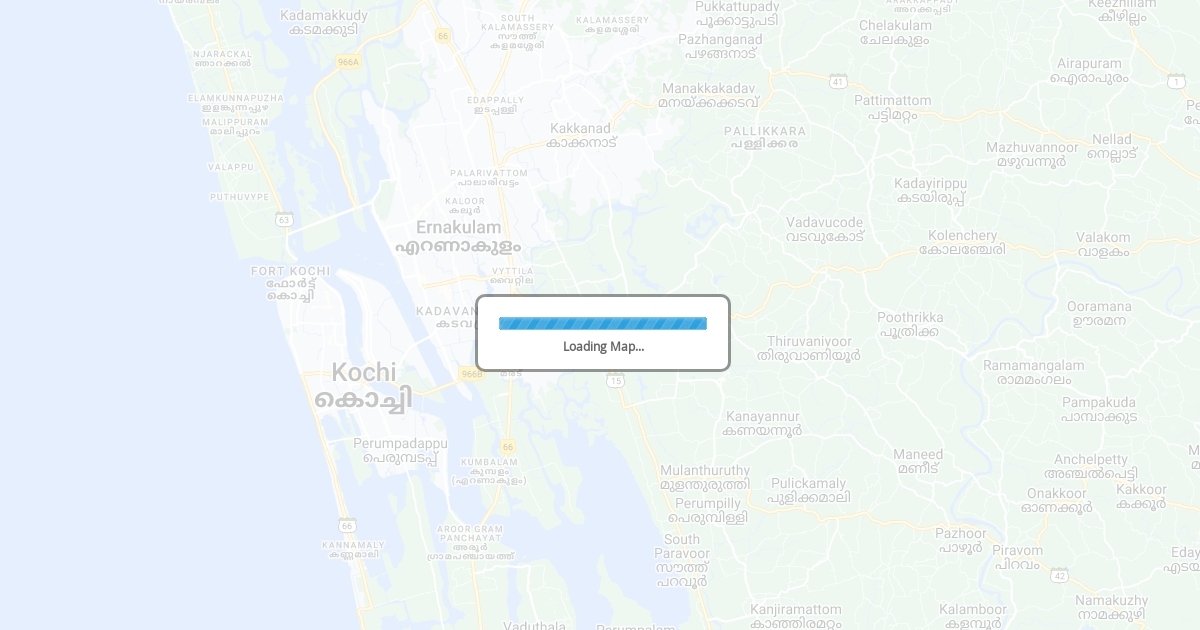Click the route 15 road shield
Image resolution: width=1200 pixels, height=630 pixels.
pyautogui.click(x=615, y=380)
